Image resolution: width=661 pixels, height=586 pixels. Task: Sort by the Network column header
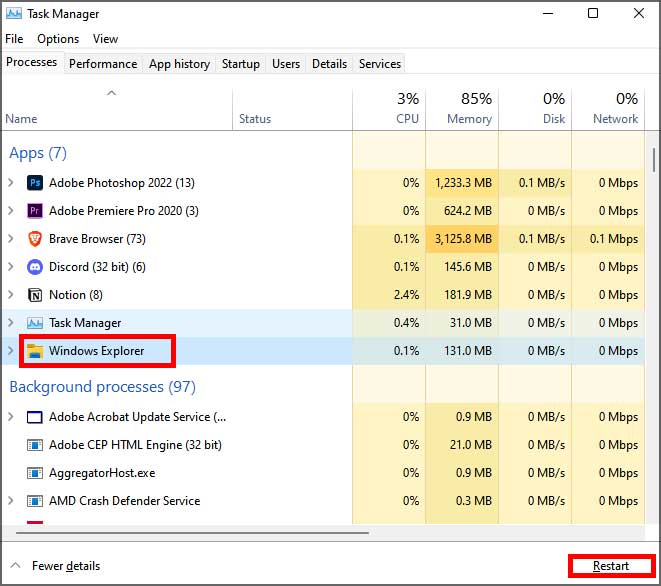[608, 109]
